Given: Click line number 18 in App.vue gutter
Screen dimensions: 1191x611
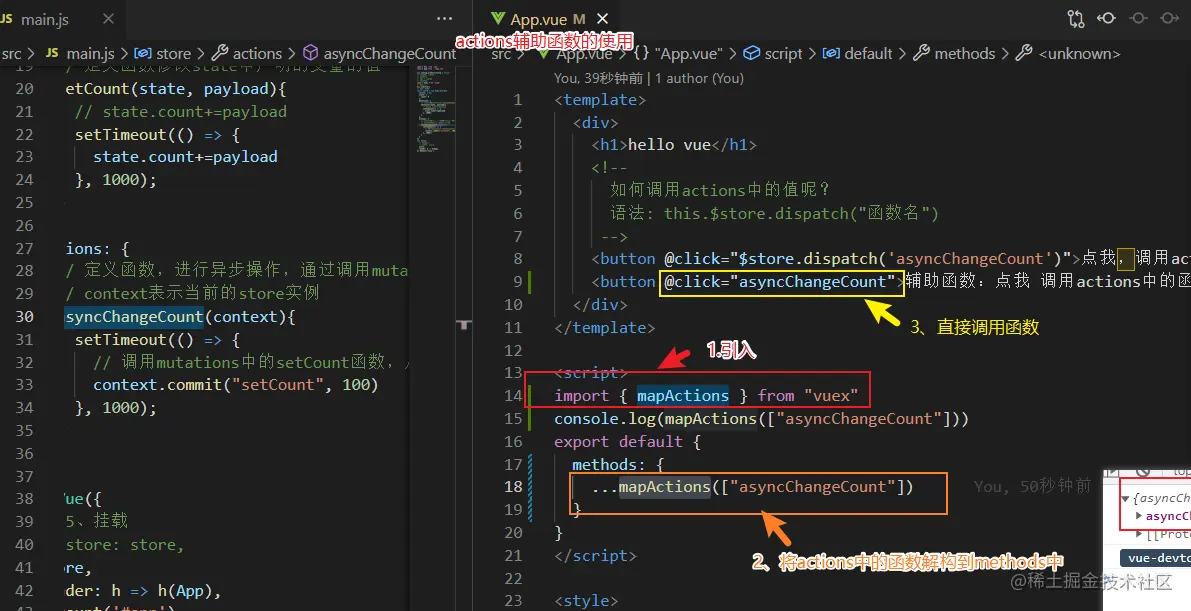Looking at the screenshot, I should click(x=513, y=486).
